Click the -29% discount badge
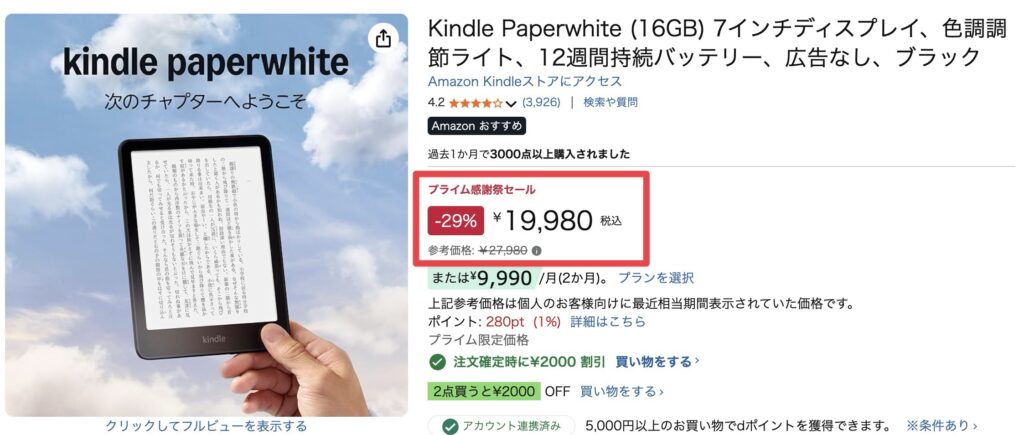Screen dimensions: 1024x435 [456, 220]
